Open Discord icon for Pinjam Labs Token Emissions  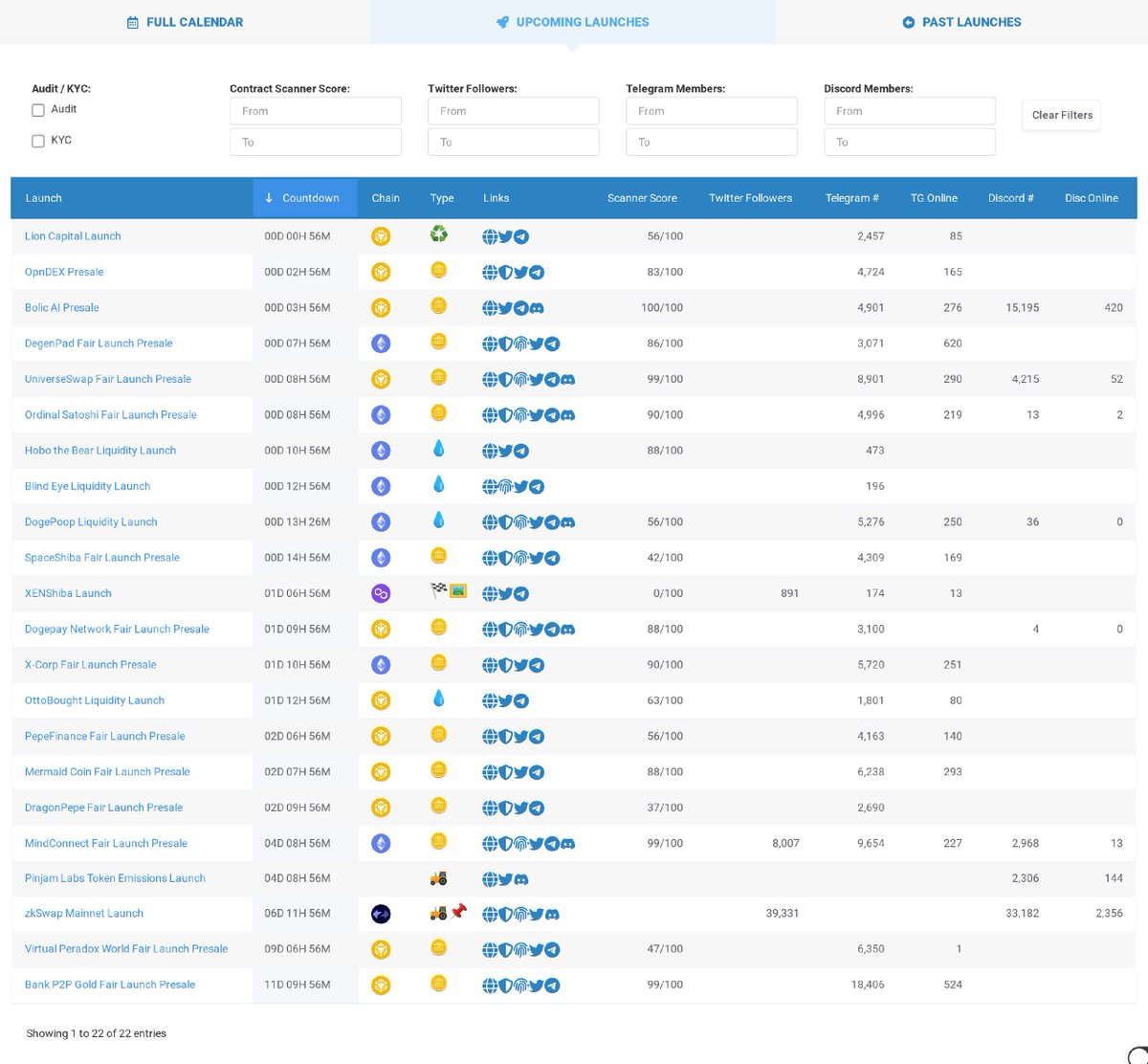(x=520, y=878)
